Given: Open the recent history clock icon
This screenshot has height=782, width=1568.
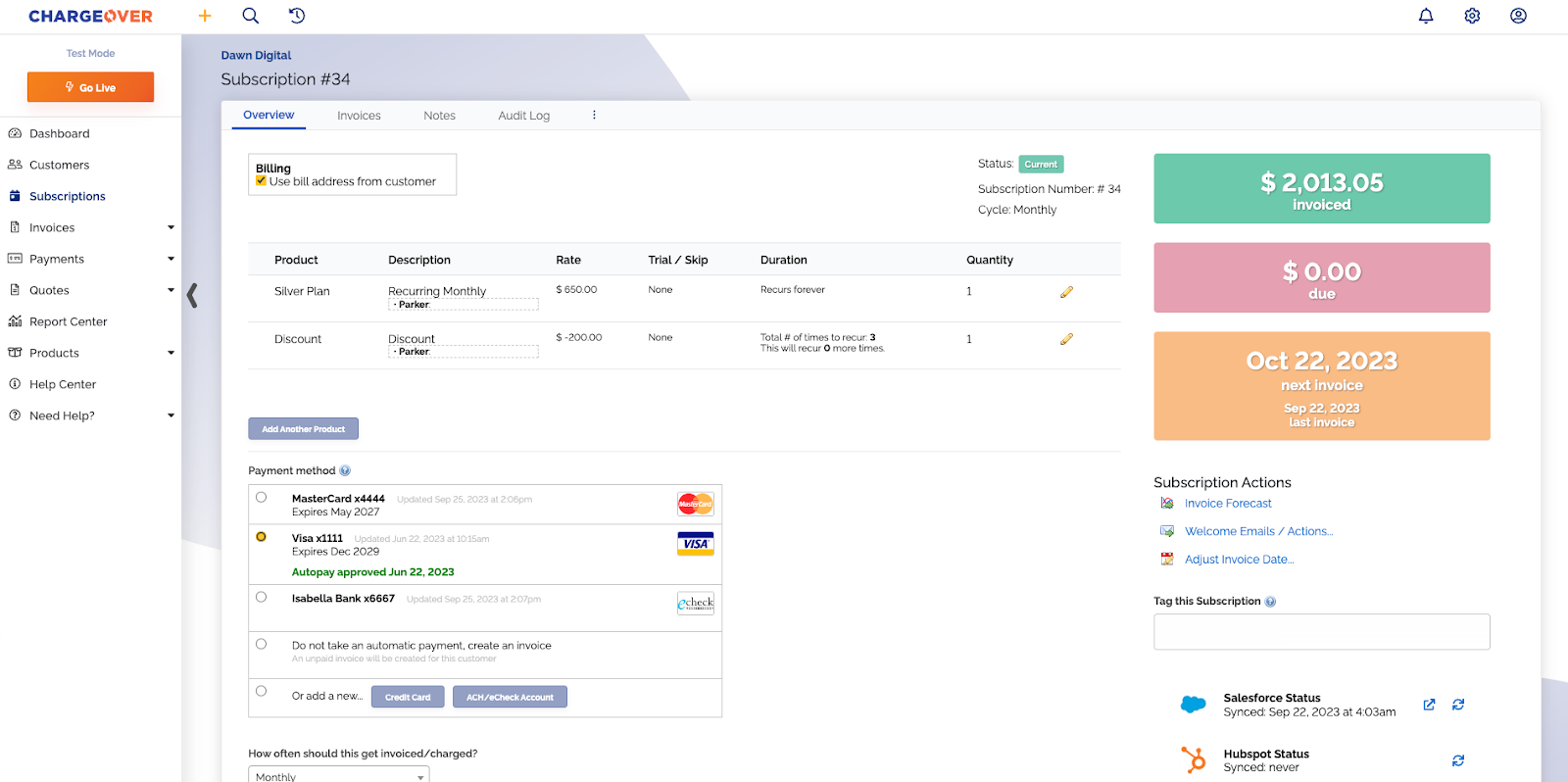Looking at the screenshot, I should point(297,16).
